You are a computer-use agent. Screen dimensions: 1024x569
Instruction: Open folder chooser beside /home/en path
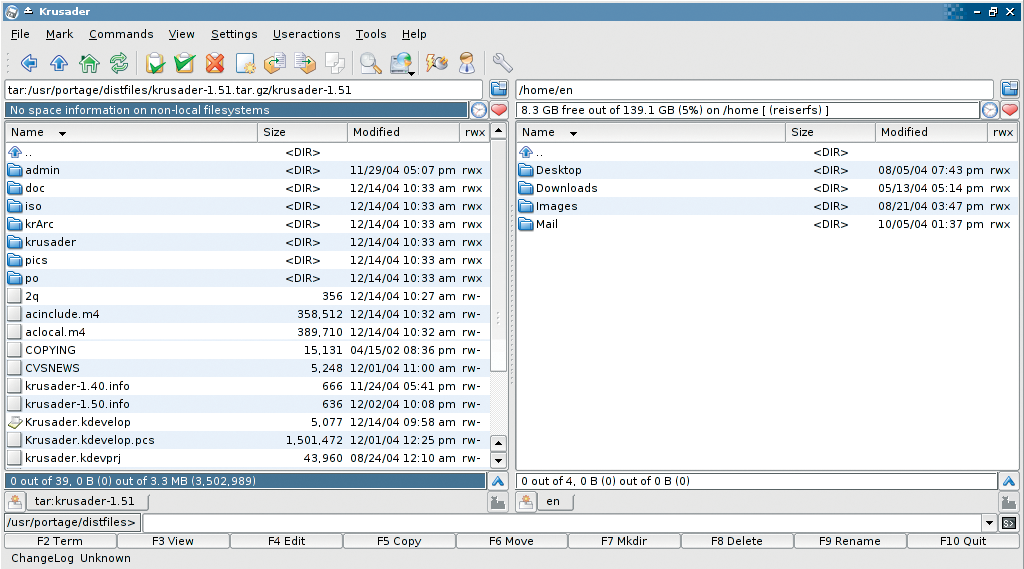[x=1010, y=89]
